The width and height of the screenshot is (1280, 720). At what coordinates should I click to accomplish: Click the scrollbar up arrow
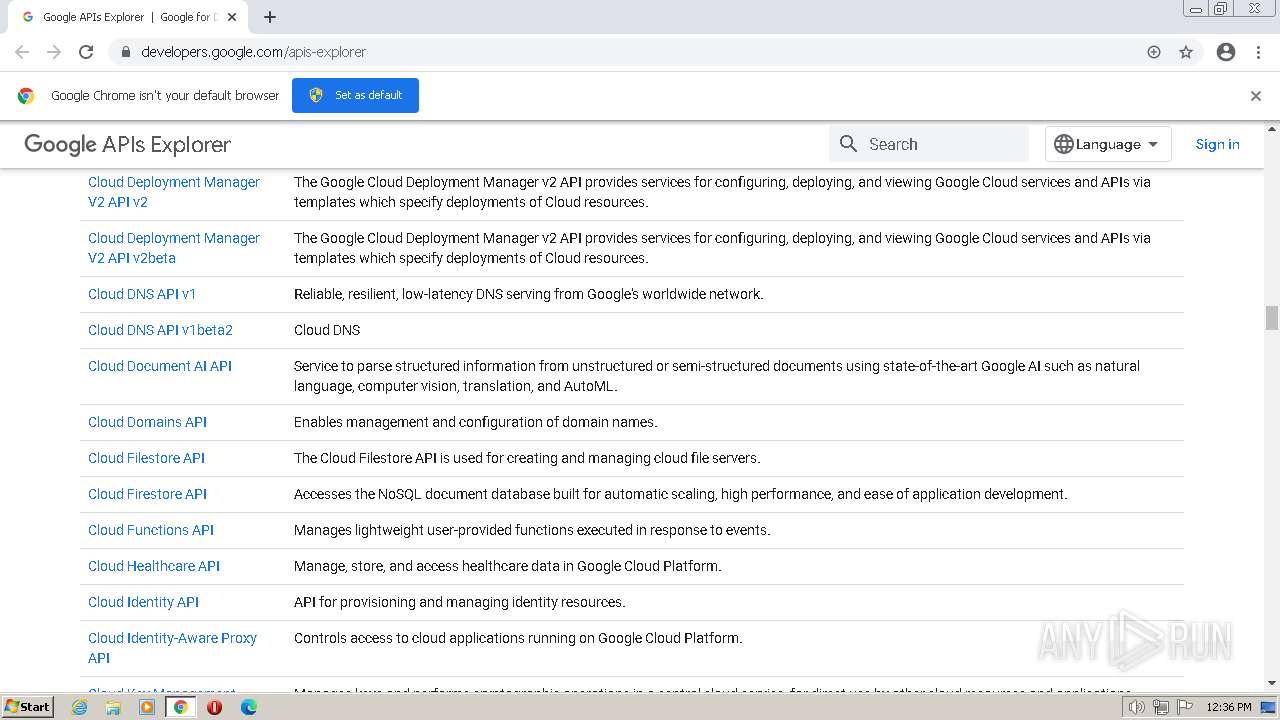(1272, 129)
